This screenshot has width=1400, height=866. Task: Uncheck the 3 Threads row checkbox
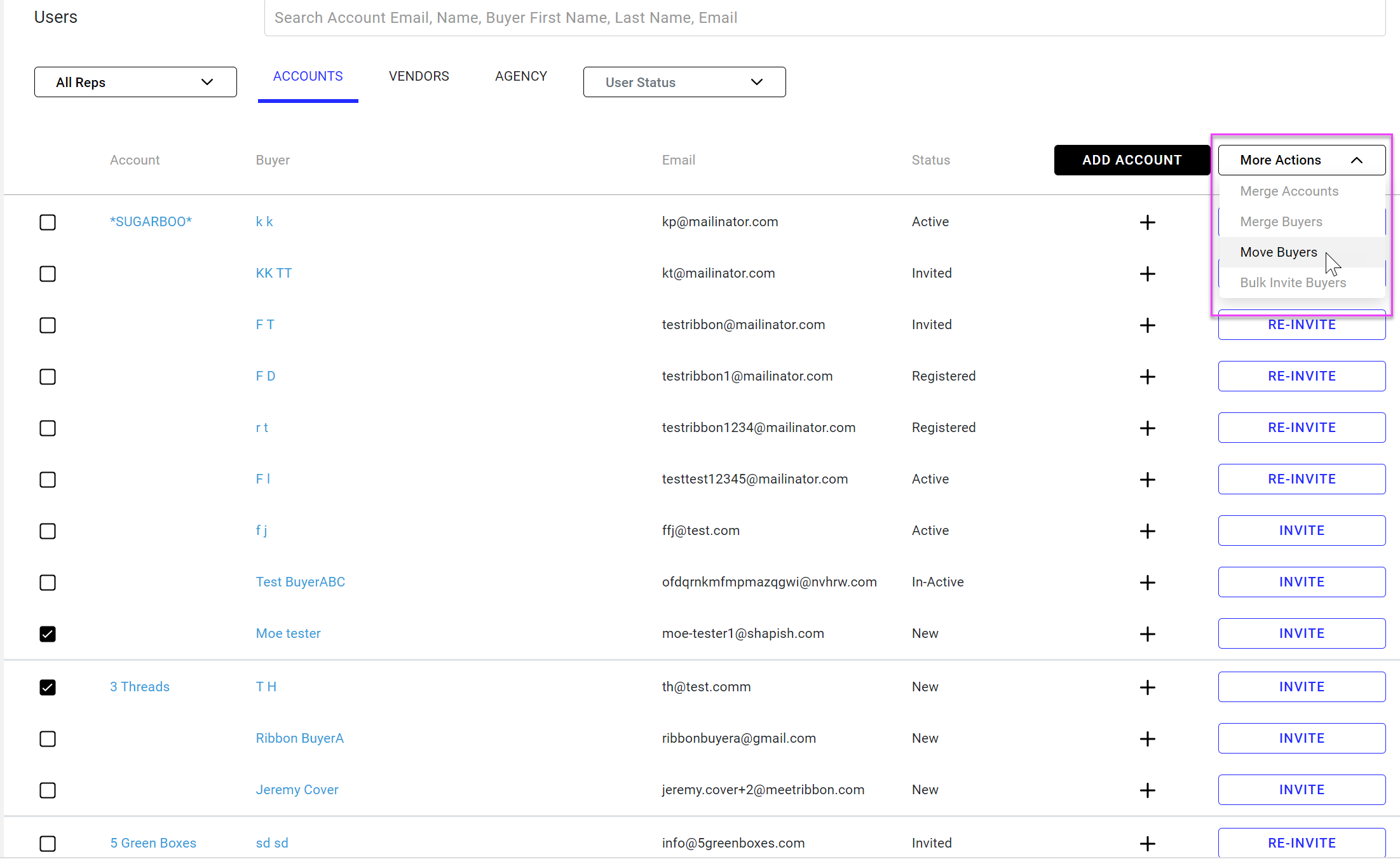48,687
